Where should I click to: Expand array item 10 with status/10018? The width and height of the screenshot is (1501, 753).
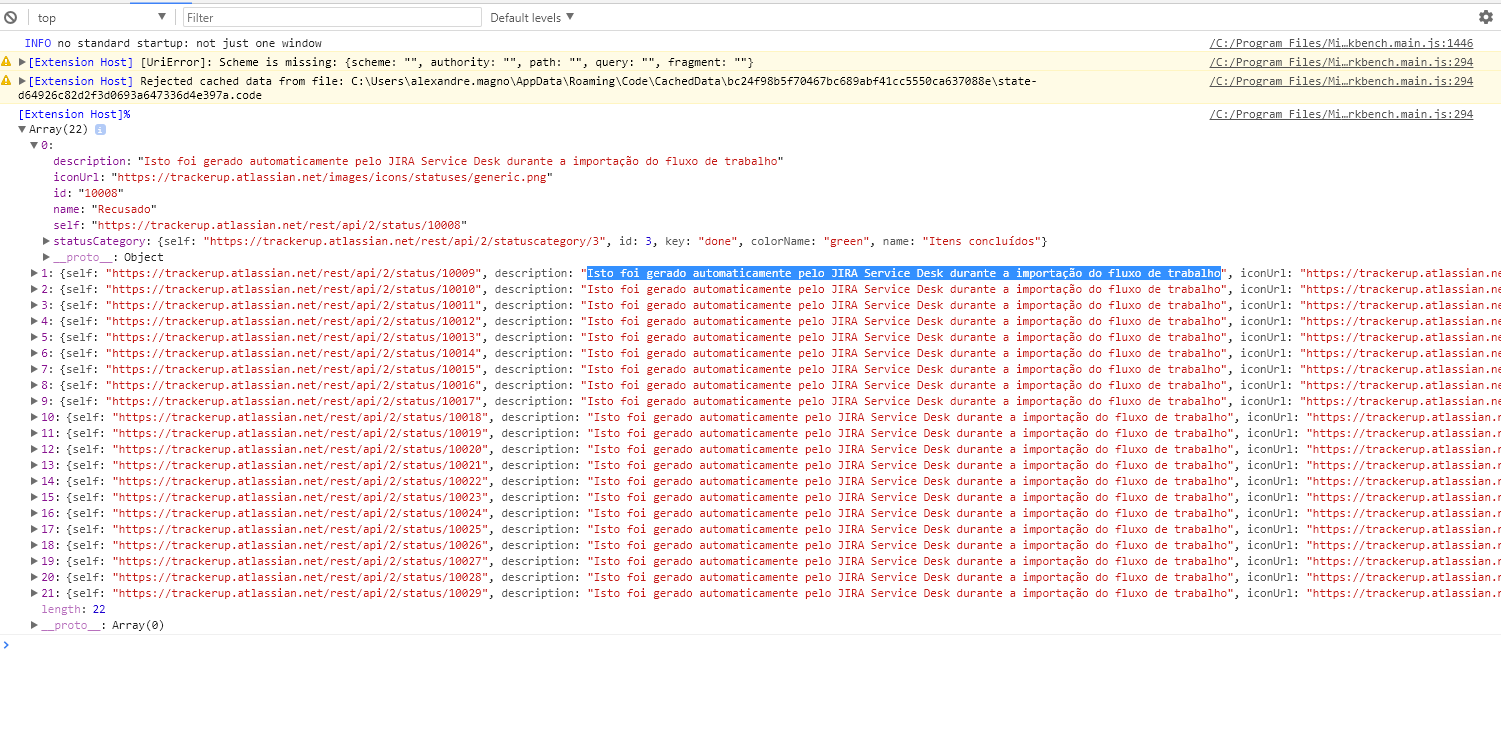coord(35,417)
